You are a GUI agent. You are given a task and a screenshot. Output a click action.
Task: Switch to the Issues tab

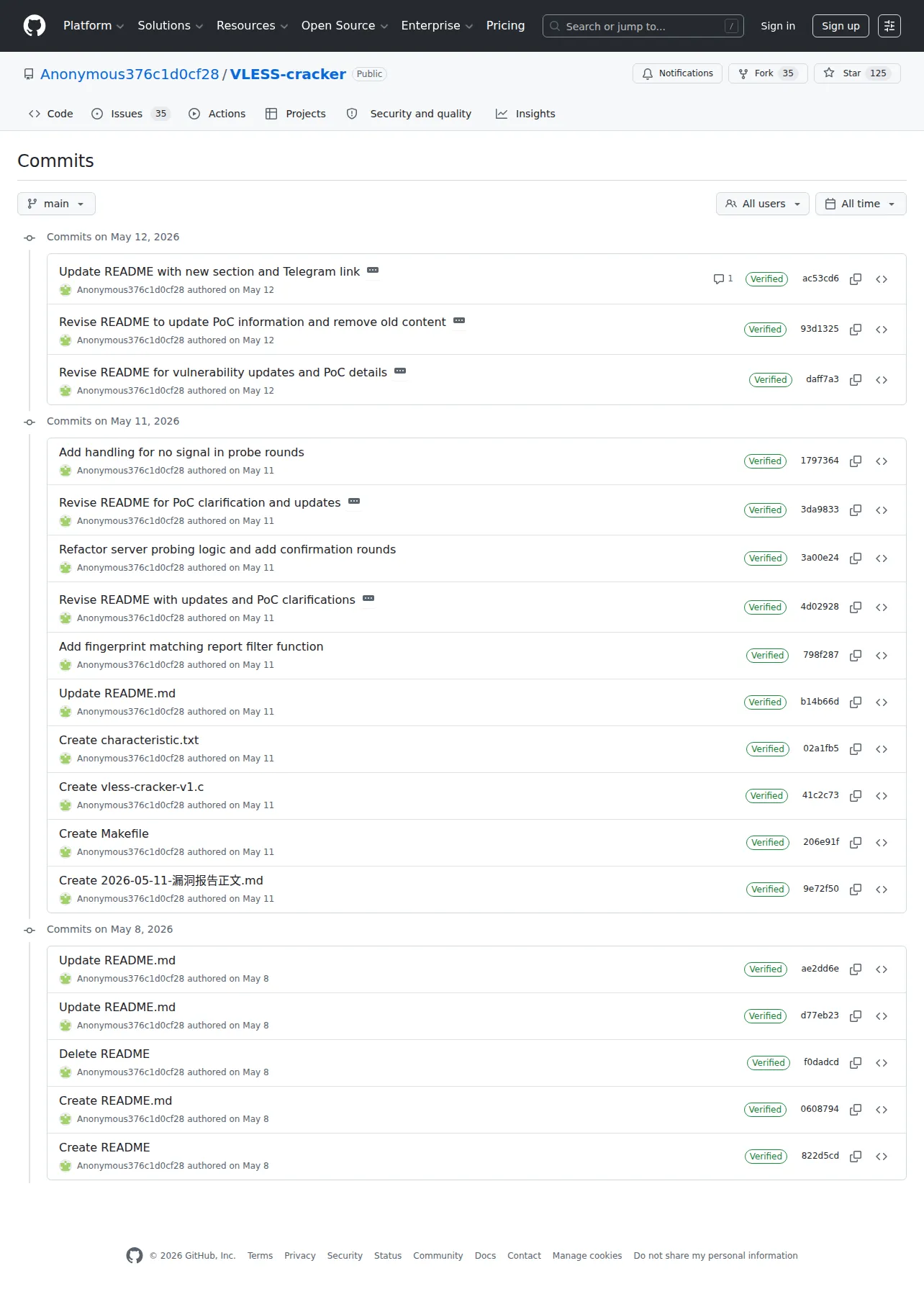coord(131,114)
